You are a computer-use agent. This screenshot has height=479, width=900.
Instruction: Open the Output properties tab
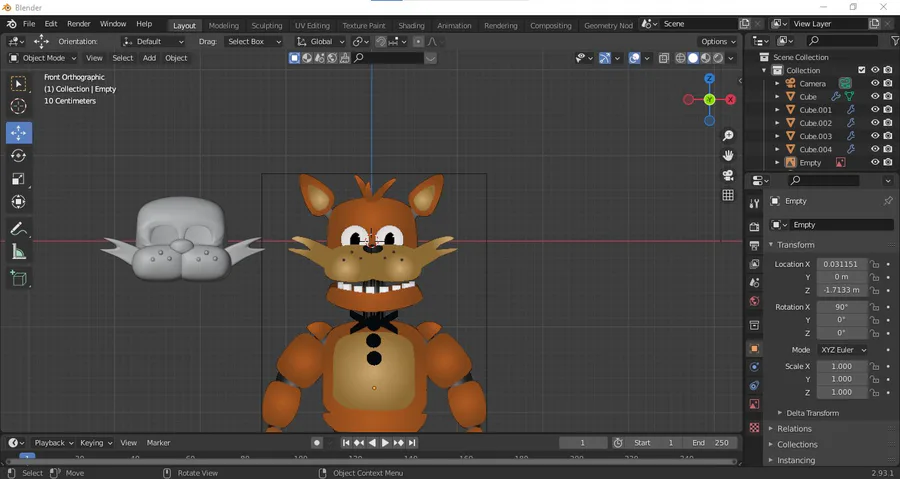coord(754,246)
